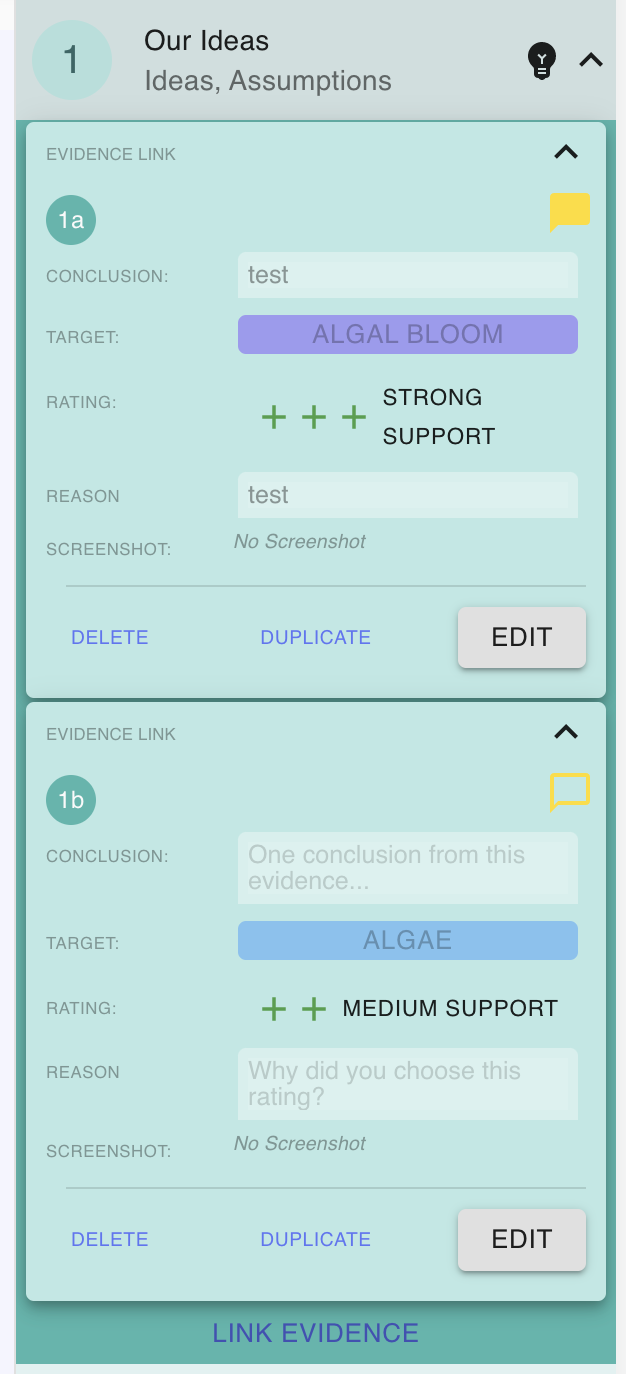
Task: Switch to the Evidence Link 1b panel header
Action: pyautogui.click(x=110, y=733)
